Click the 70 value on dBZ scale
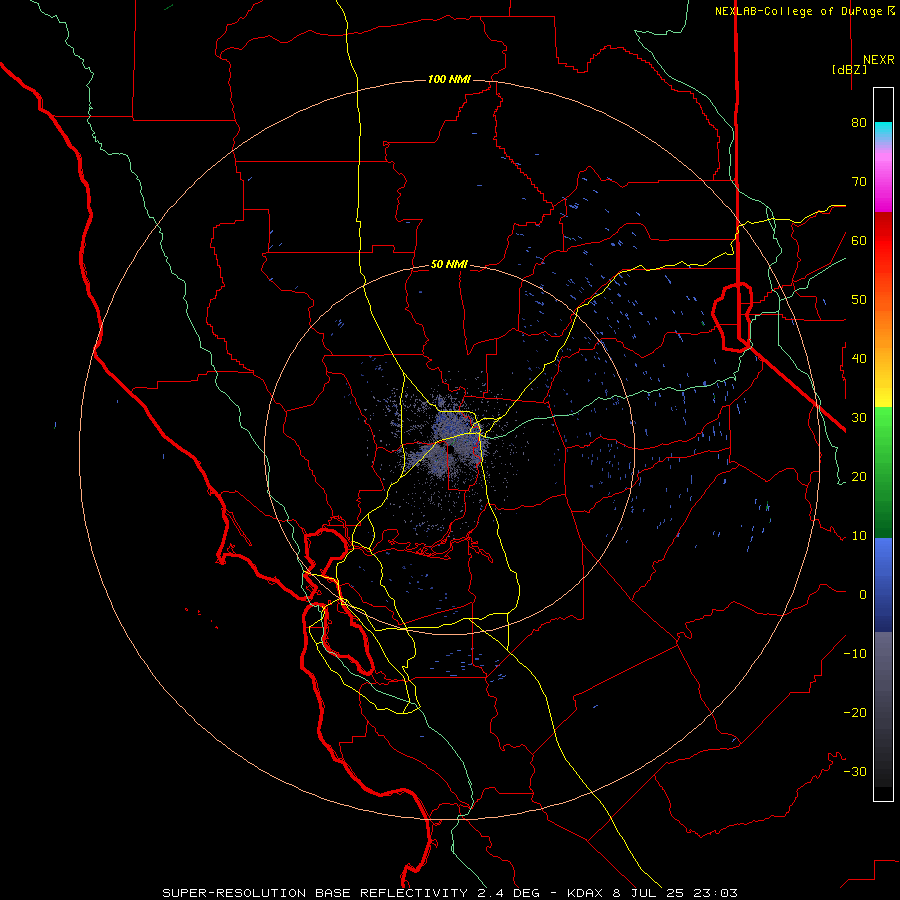 859,182
